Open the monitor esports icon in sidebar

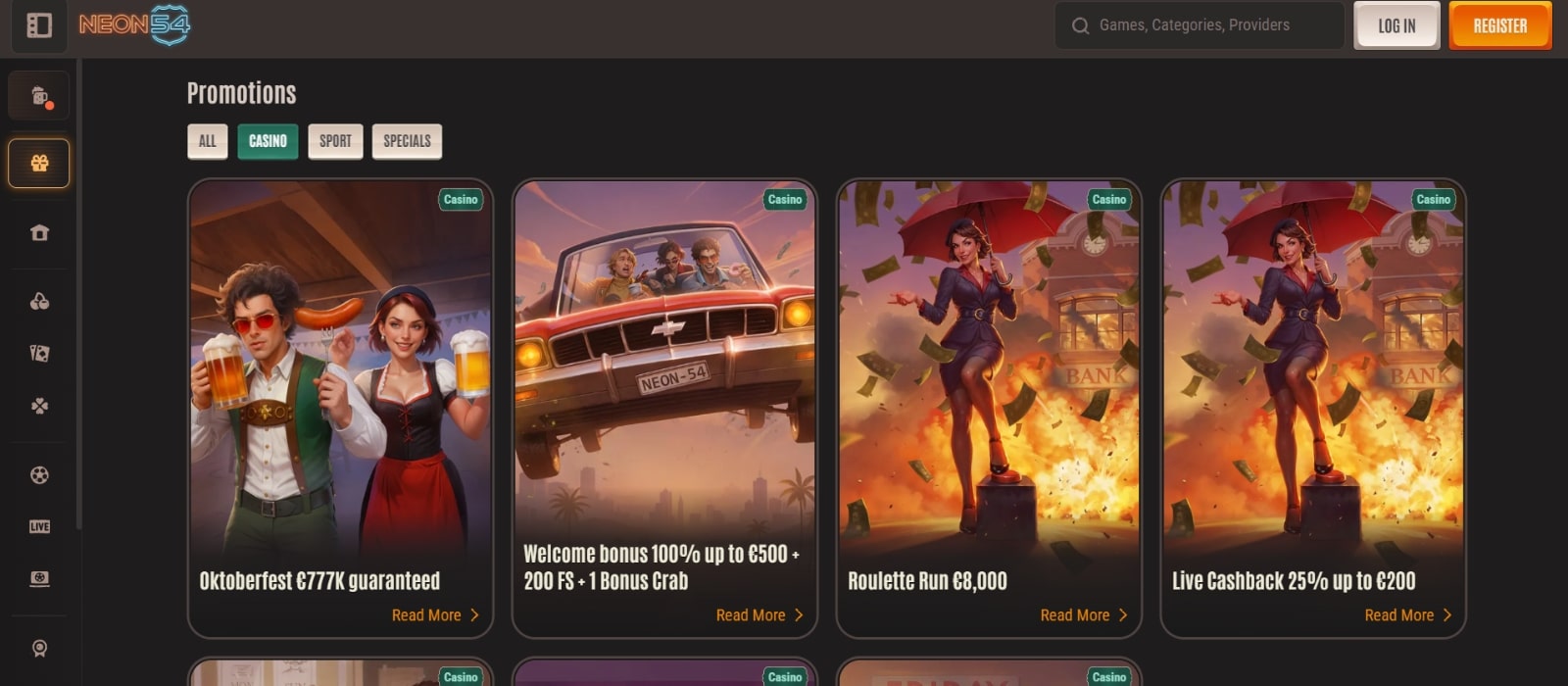[39, 578]
